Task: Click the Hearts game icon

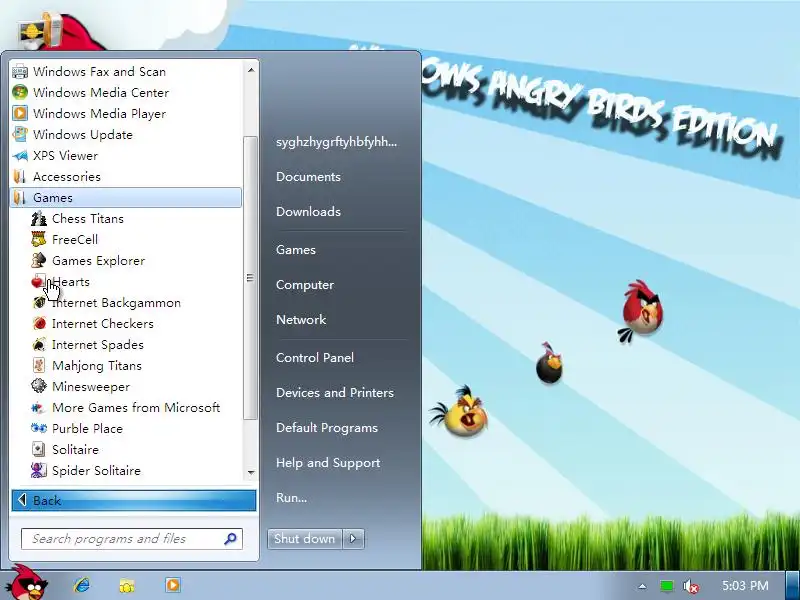Action: (x=39, y=281)
